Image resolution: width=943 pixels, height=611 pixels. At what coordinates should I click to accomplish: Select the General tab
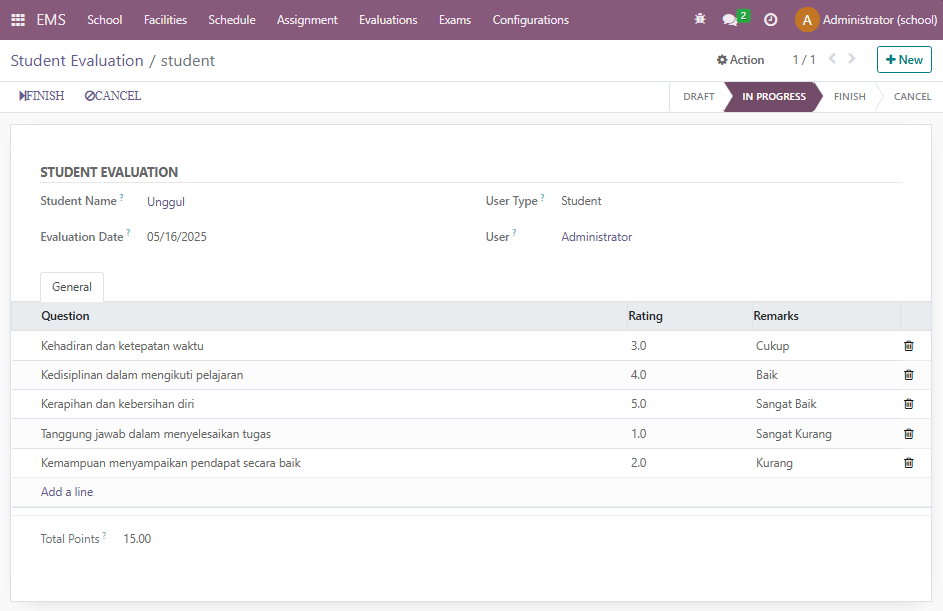(x=72, y=287)
